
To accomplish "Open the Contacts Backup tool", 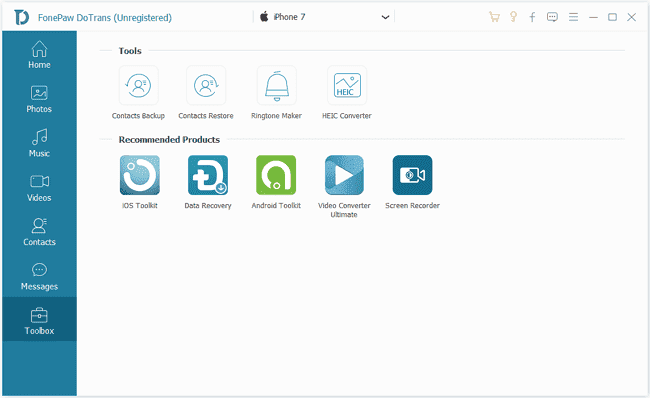I will [x=138, y=85].
